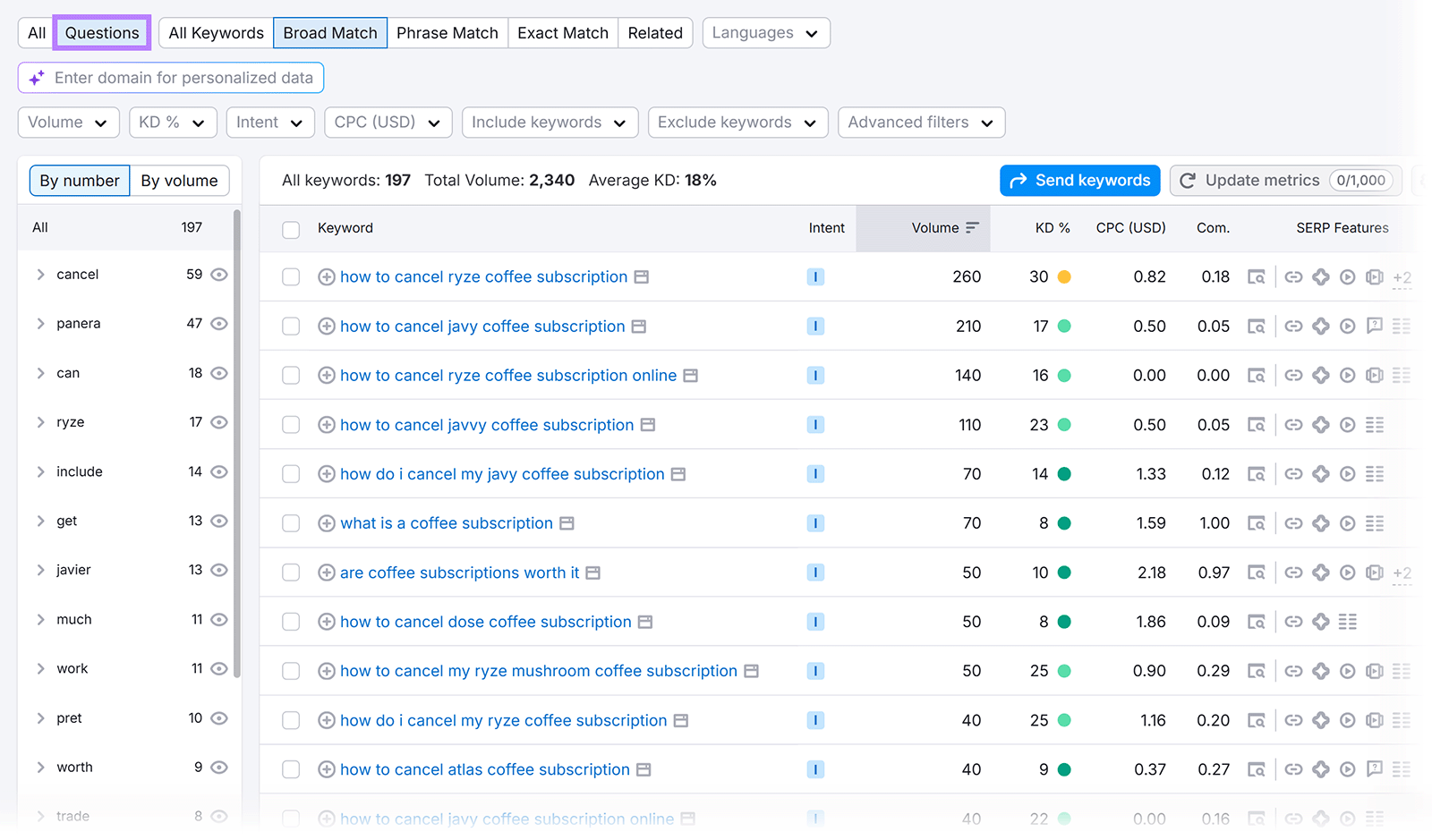Open SERP view icon after 'how to cancel javy coffee subscription' text
Image resolution: width=1432 pixels, height=840 pixels.
pyautogui.click(x=639, y=327)
